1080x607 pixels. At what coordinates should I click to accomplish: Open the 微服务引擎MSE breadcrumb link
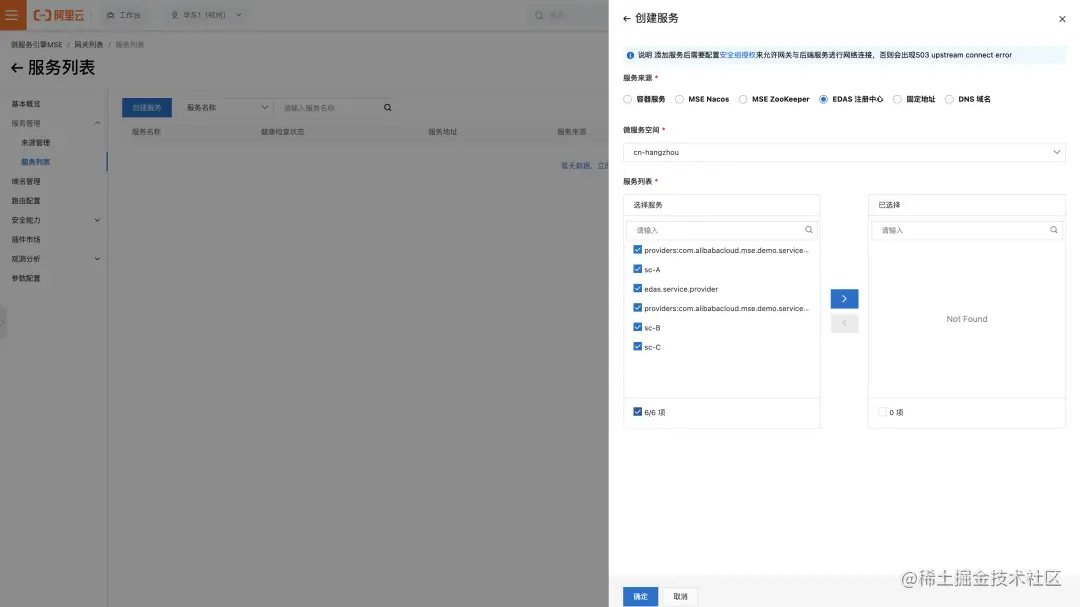37,45
